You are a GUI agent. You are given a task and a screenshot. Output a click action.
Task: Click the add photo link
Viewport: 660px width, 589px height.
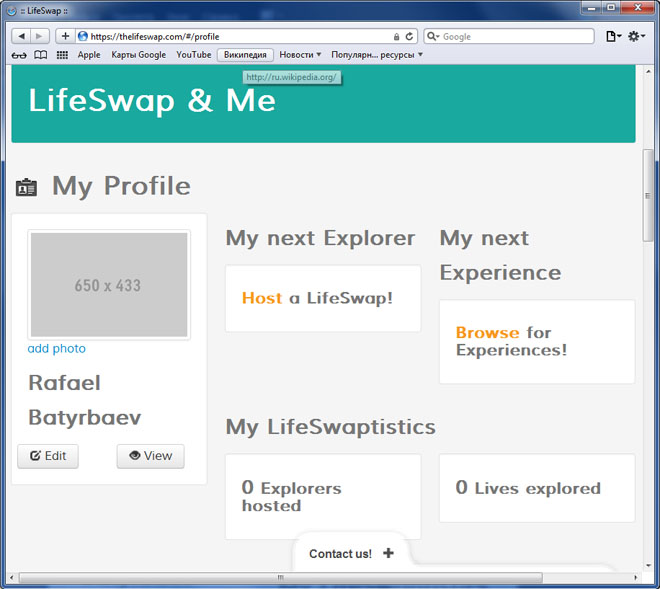coord(57,349)
